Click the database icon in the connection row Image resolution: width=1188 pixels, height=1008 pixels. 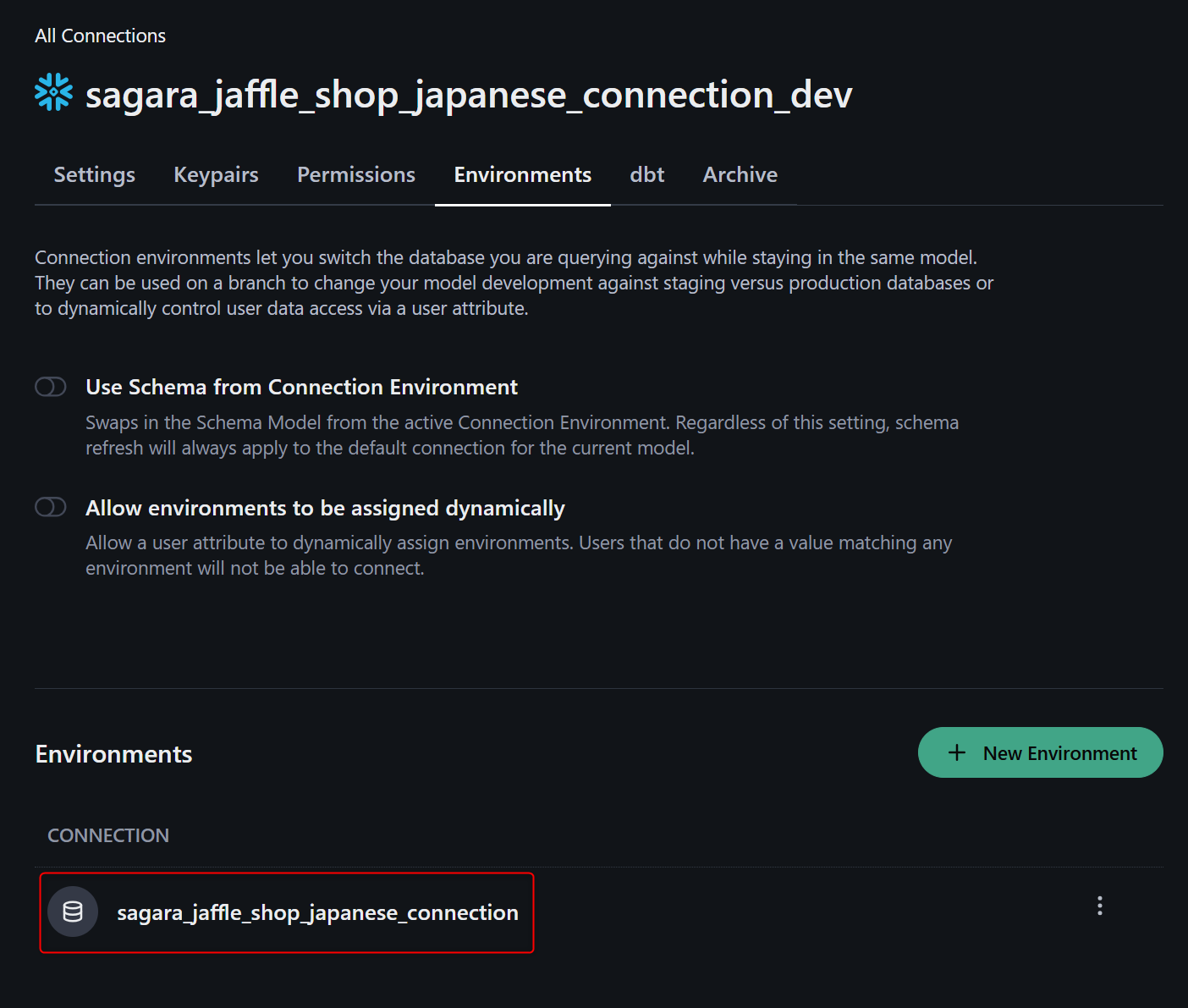(x=73, y=912)
